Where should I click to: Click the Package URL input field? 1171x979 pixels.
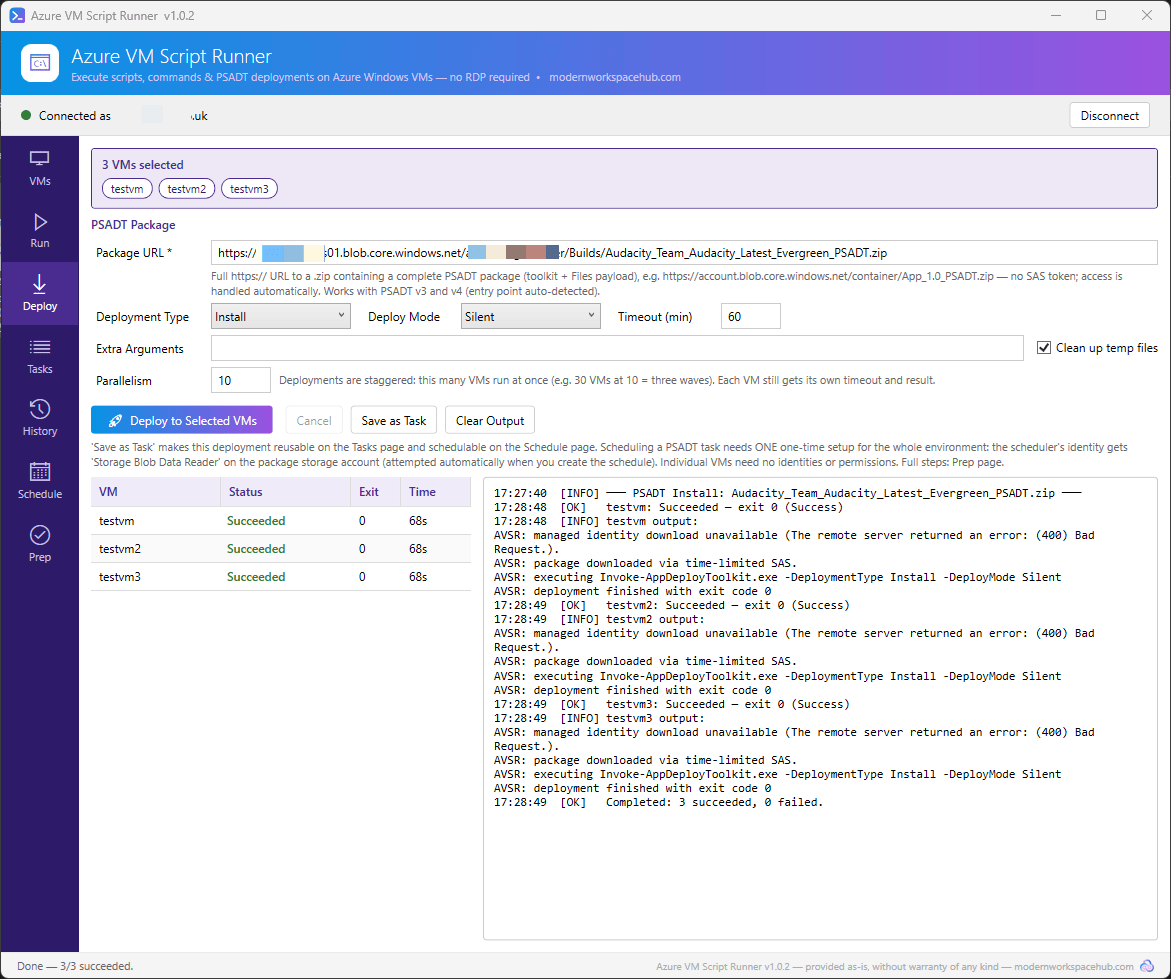684,253
